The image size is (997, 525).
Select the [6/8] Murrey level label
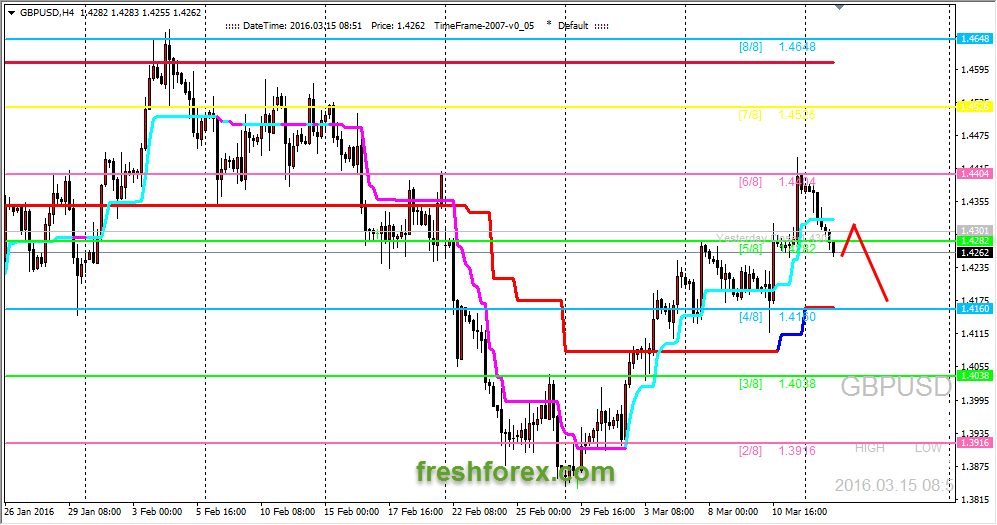(x=750, y=182)
